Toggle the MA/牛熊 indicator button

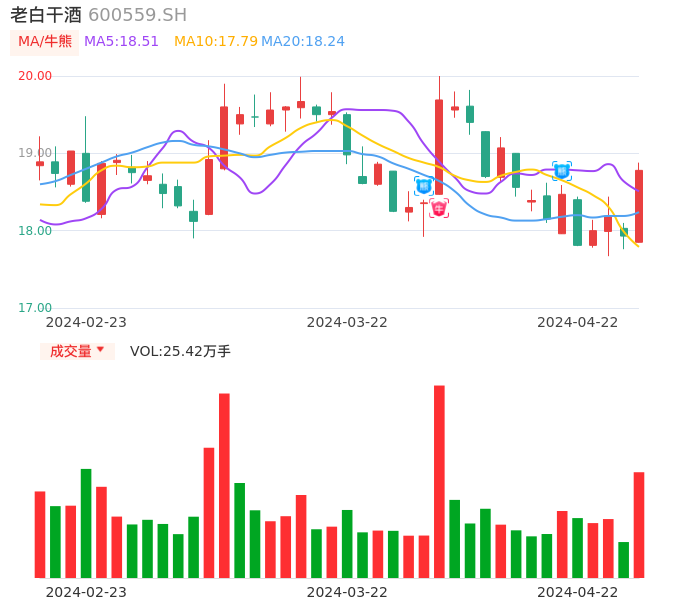tap(44, 42)
